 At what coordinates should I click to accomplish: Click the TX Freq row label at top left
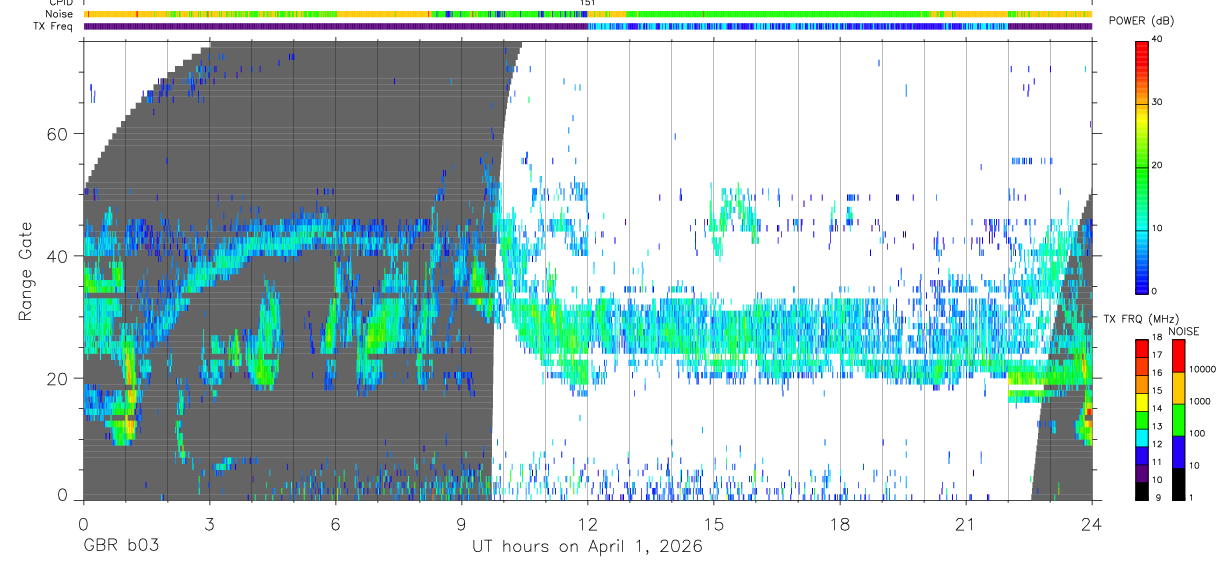[54, 26]
